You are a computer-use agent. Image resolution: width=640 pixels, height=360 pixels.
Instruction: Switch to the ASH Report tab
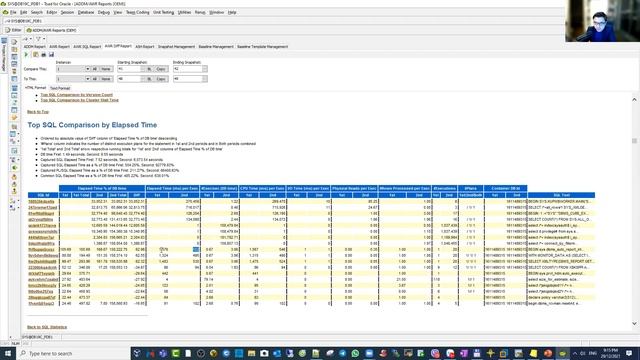coord(144,47)
